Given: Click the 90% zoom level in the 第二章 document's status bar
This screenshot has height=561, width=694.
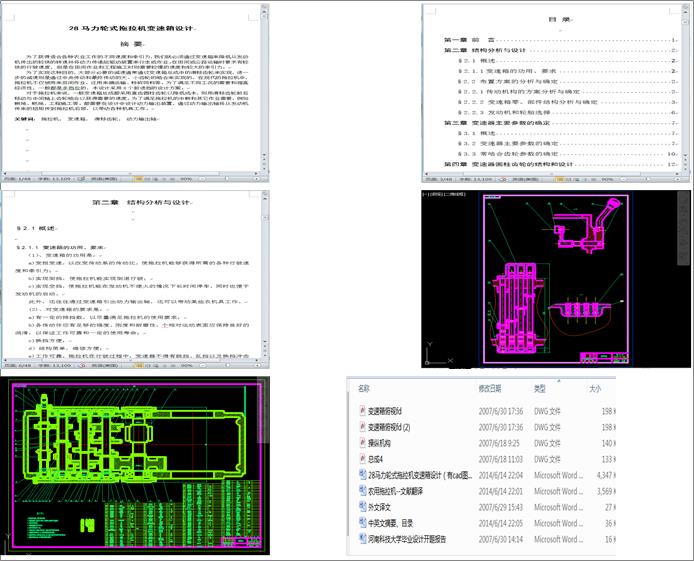Looking at the screenshot, I should point(186,367).
